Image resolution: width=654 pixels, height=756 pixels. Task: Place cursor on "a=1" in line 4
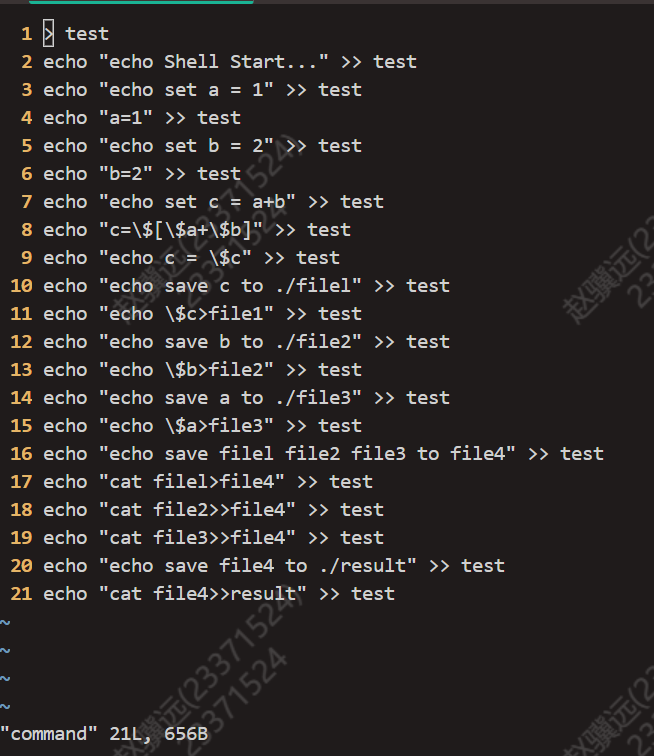pos(125,118)
